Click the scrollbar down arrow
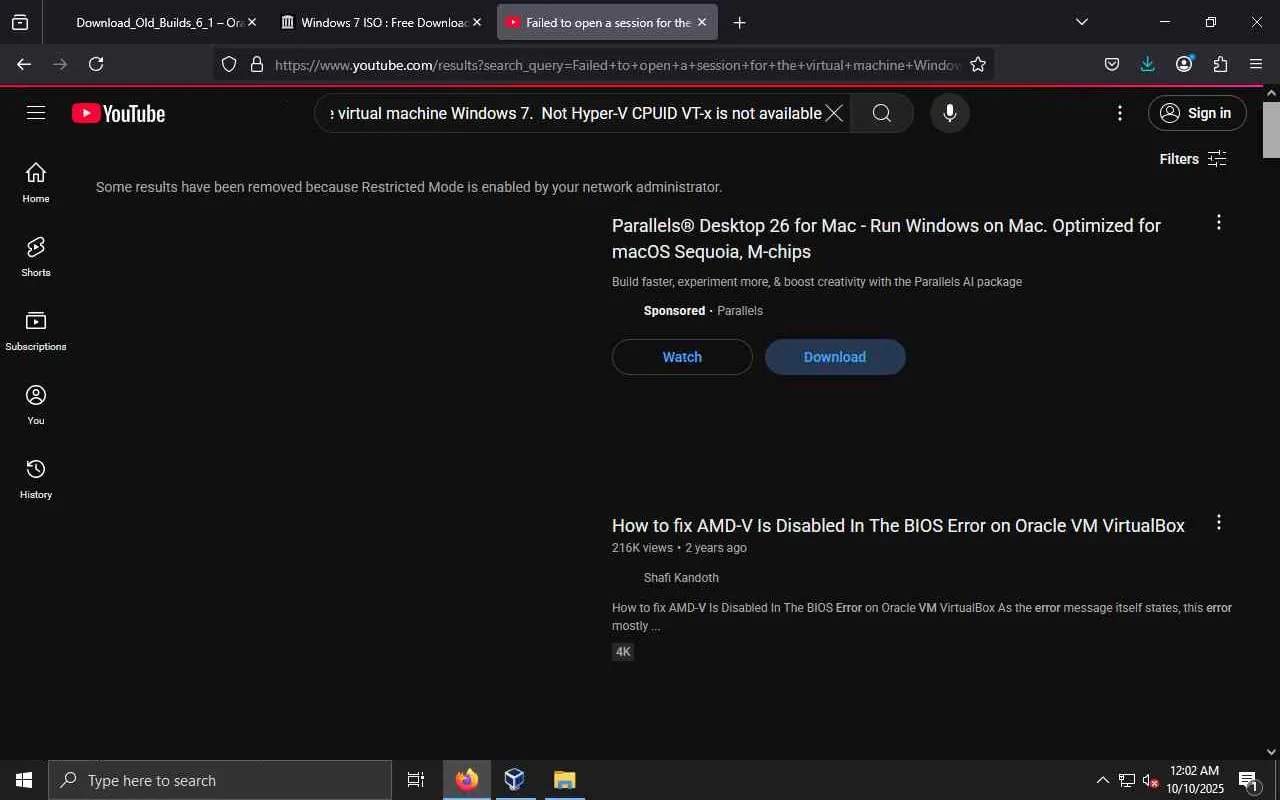Screen dimensions: 1280x800 [x=1271, y=752]
